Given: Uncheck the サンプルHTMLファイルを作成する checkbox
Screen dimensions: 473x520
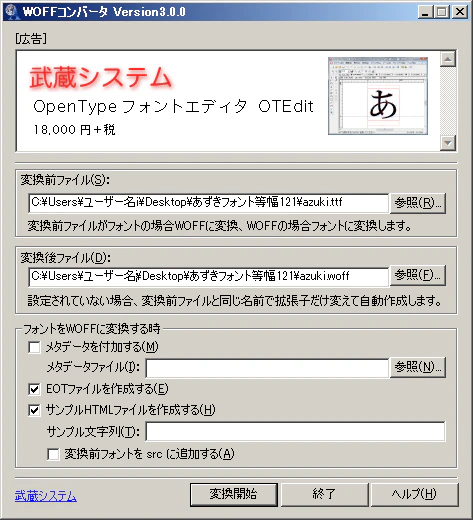Looking at the screenshot, I should coord(34,410).
